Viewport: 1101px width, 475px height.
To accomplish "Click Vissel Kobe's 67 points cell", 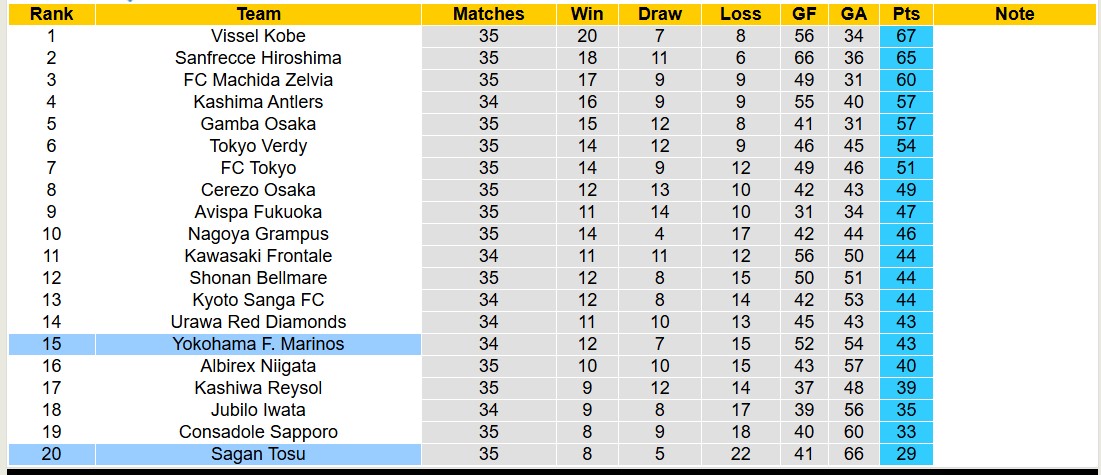I will coord(907,36).
